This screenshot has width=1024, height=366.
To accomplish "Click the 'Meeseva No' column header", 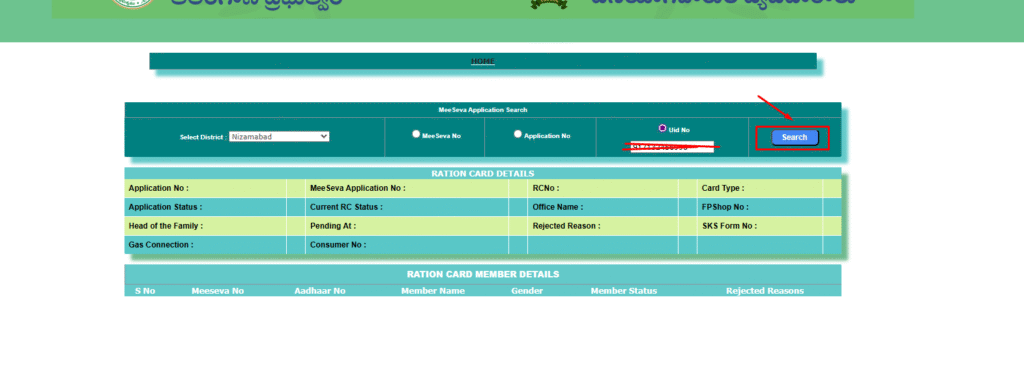I will click(217, 291).
